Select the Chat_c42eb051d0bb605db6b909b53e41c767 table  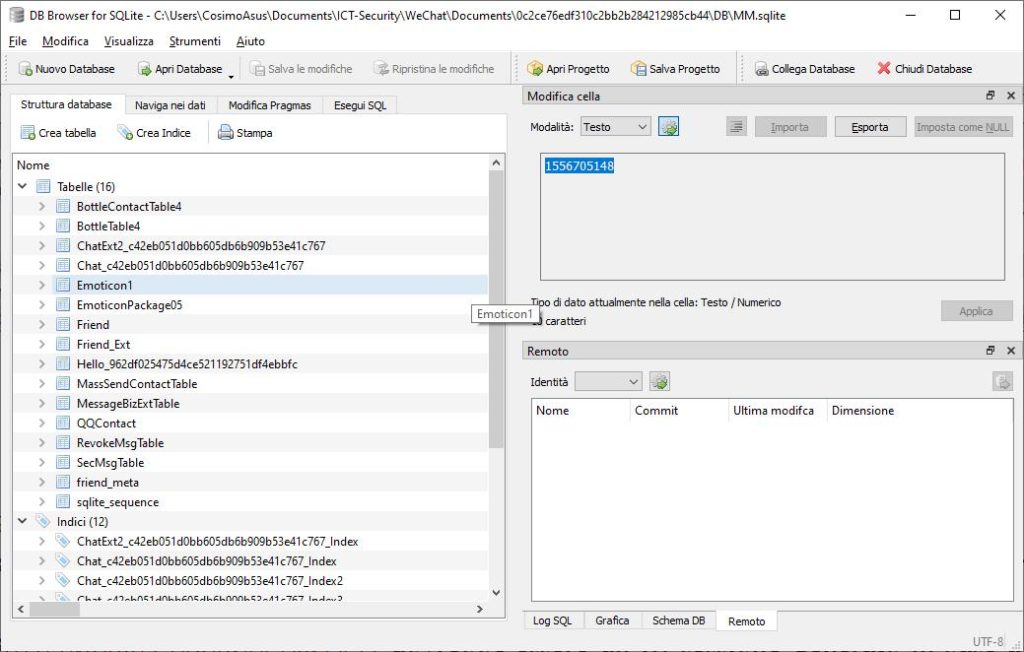pyautogui.click(x=190, y=265)
